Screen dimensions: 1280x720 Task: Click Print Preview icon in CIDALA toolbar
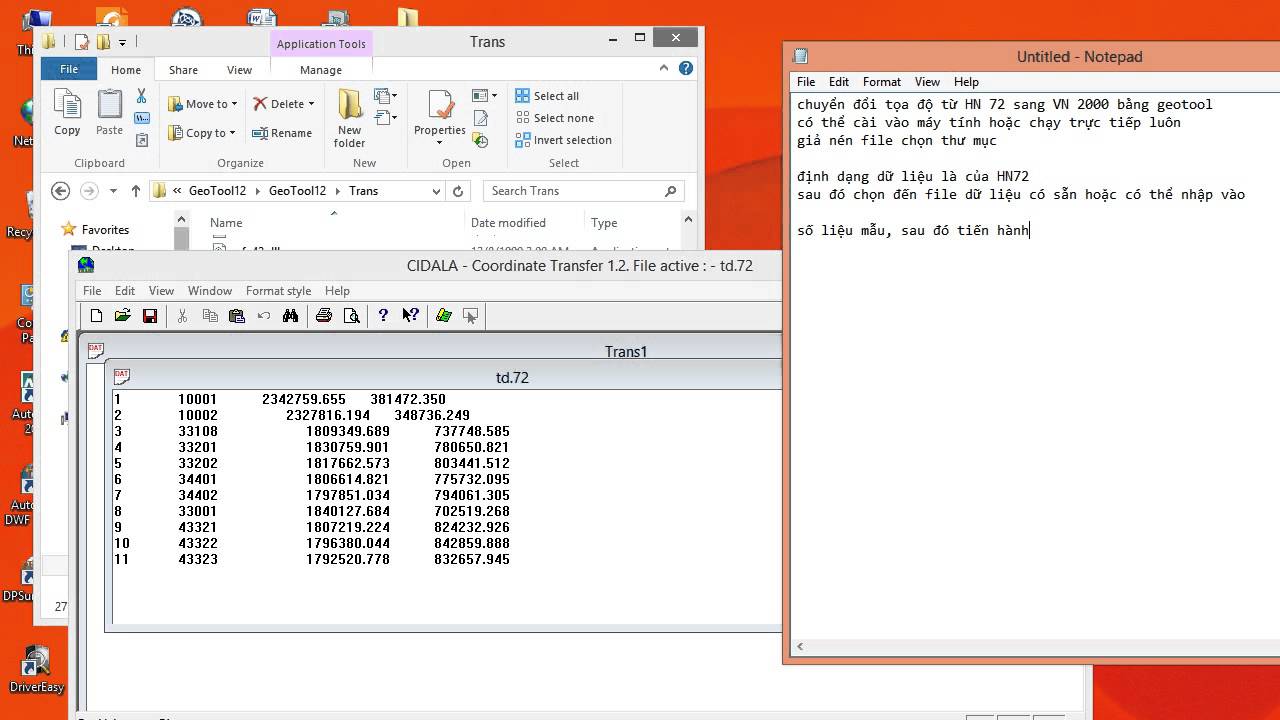point(351,316)
